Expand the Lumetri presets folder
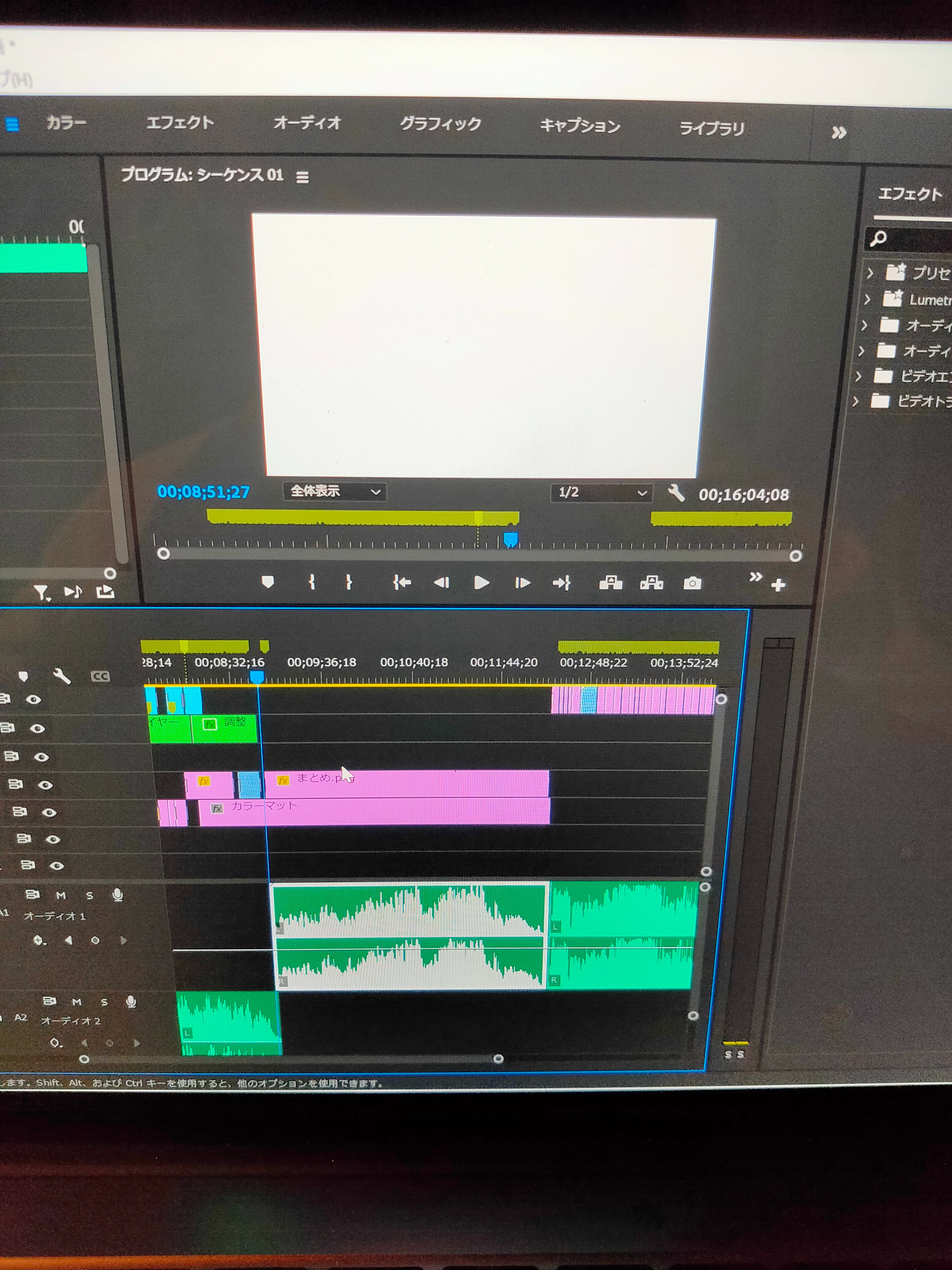 (868, 299)
